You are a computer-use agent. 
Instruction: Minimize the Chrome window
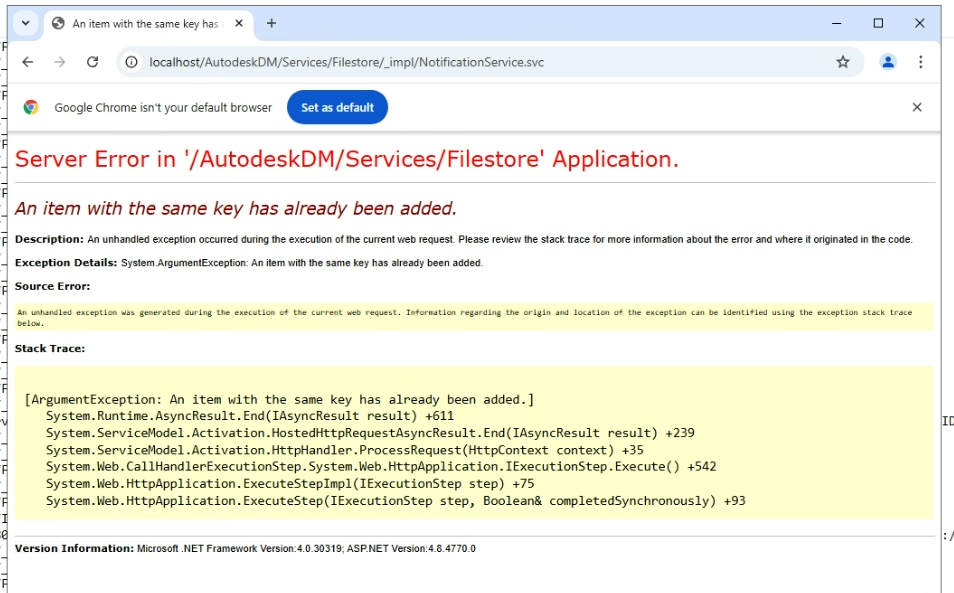(x=836, y=22)
